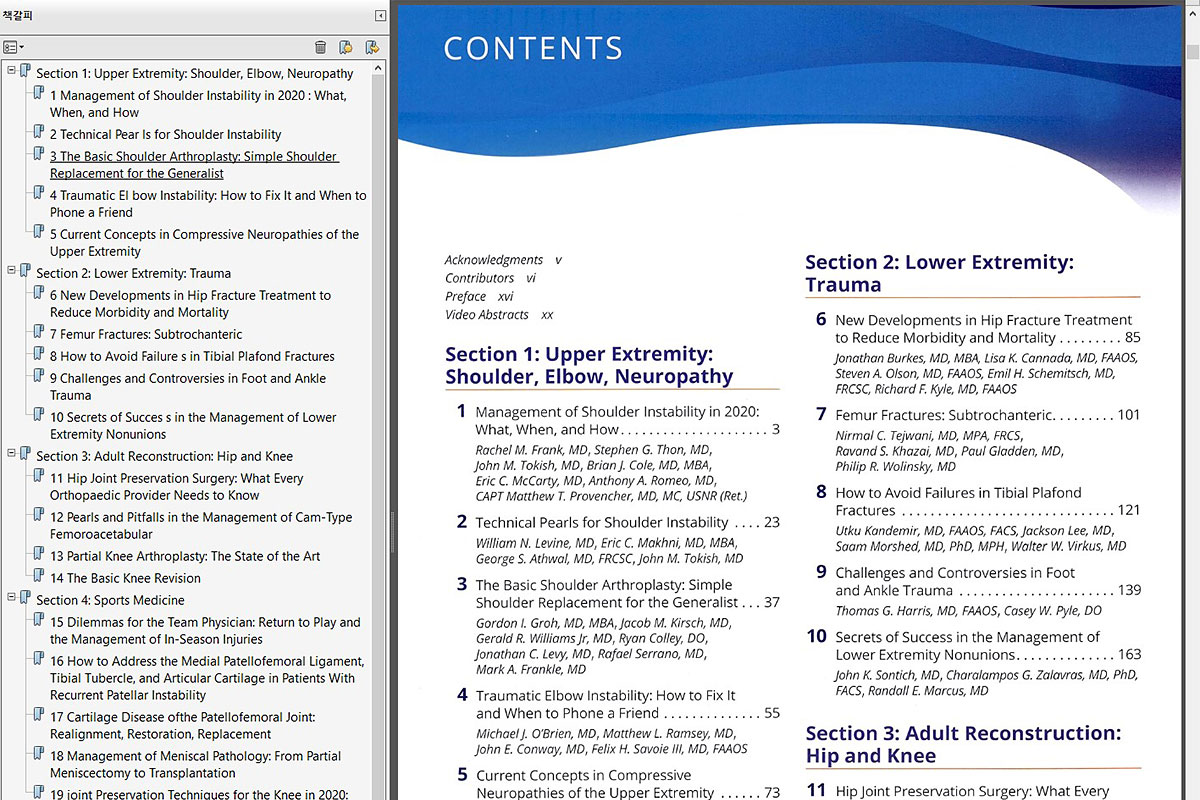
Task: Click 'Video Abstracts xx' in the contents page
Action: 499,314
